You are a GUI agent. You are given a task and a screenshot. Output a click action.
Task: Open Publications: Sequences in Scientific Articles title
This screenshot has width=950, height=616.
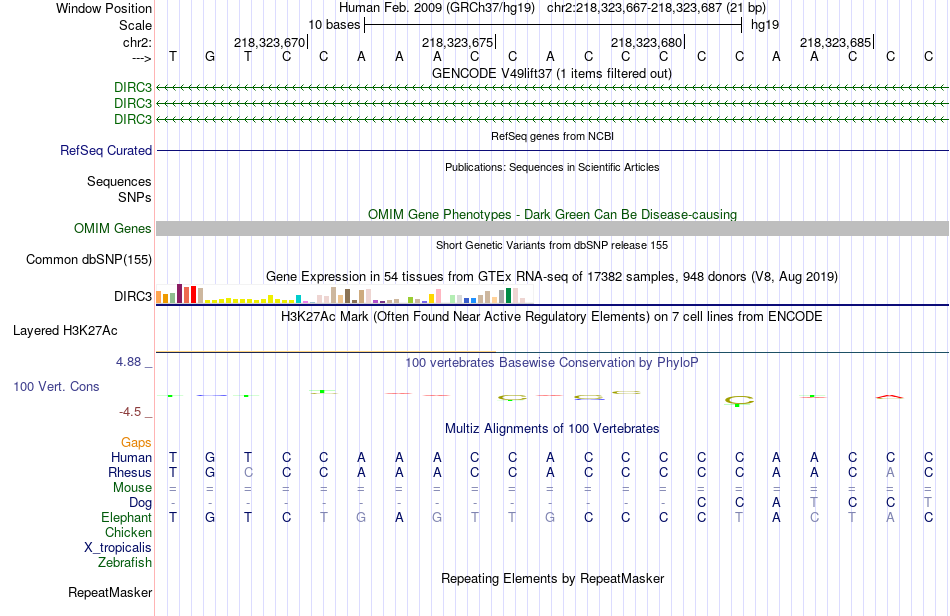pos(552,167)
